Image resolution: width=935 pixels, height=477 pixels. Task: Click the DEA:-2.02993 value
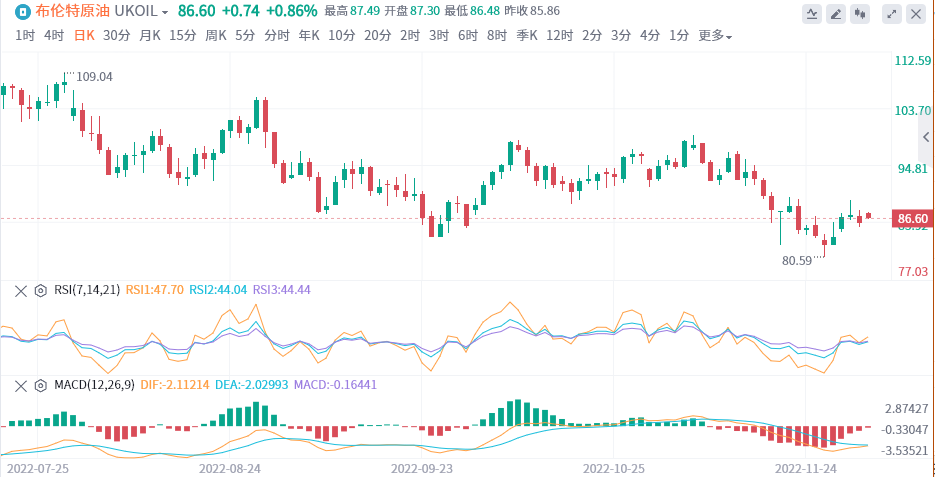250,385
